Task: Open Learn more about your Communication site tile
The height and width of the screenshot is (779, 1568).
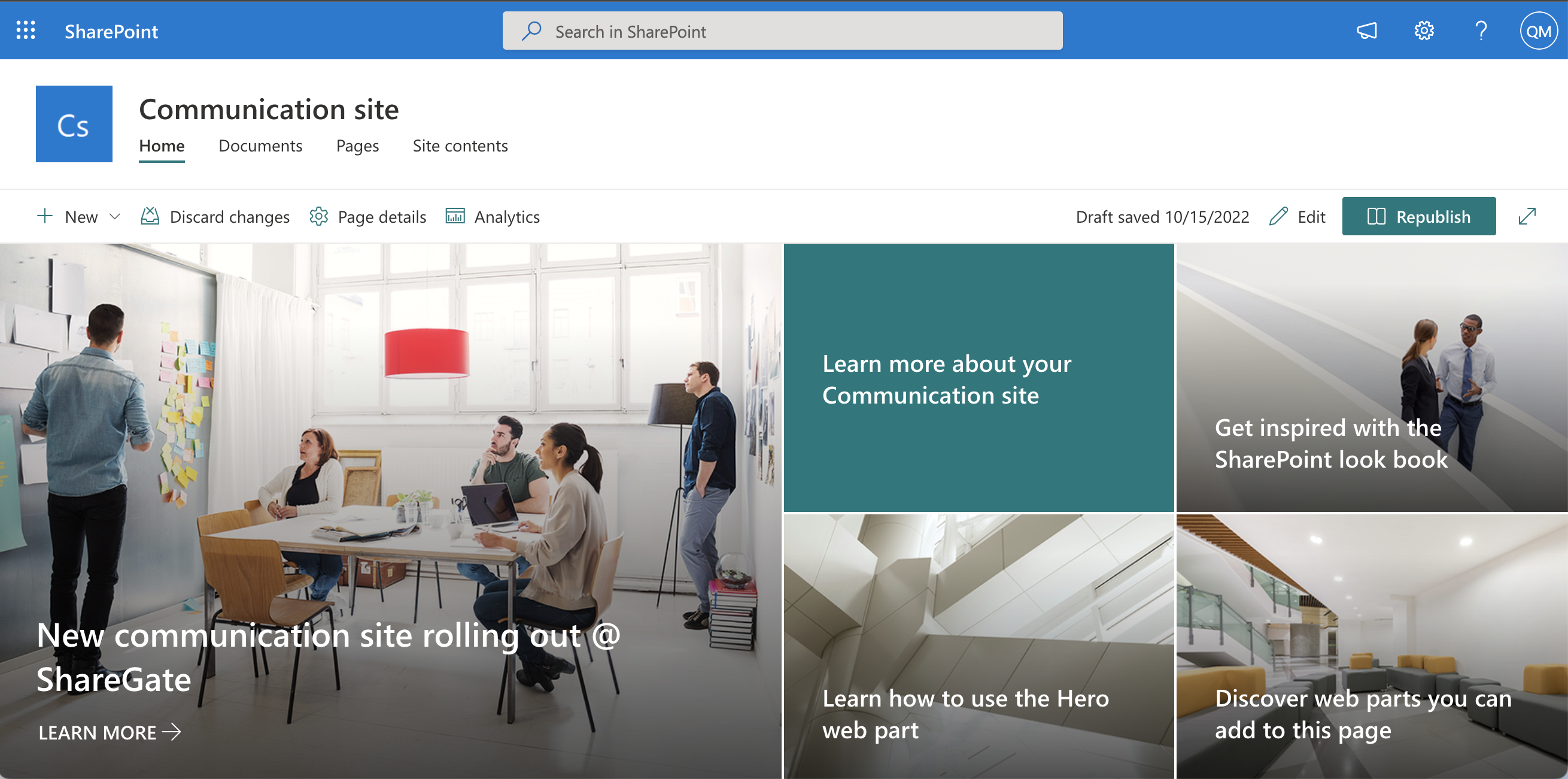Action: pos(978,378)
